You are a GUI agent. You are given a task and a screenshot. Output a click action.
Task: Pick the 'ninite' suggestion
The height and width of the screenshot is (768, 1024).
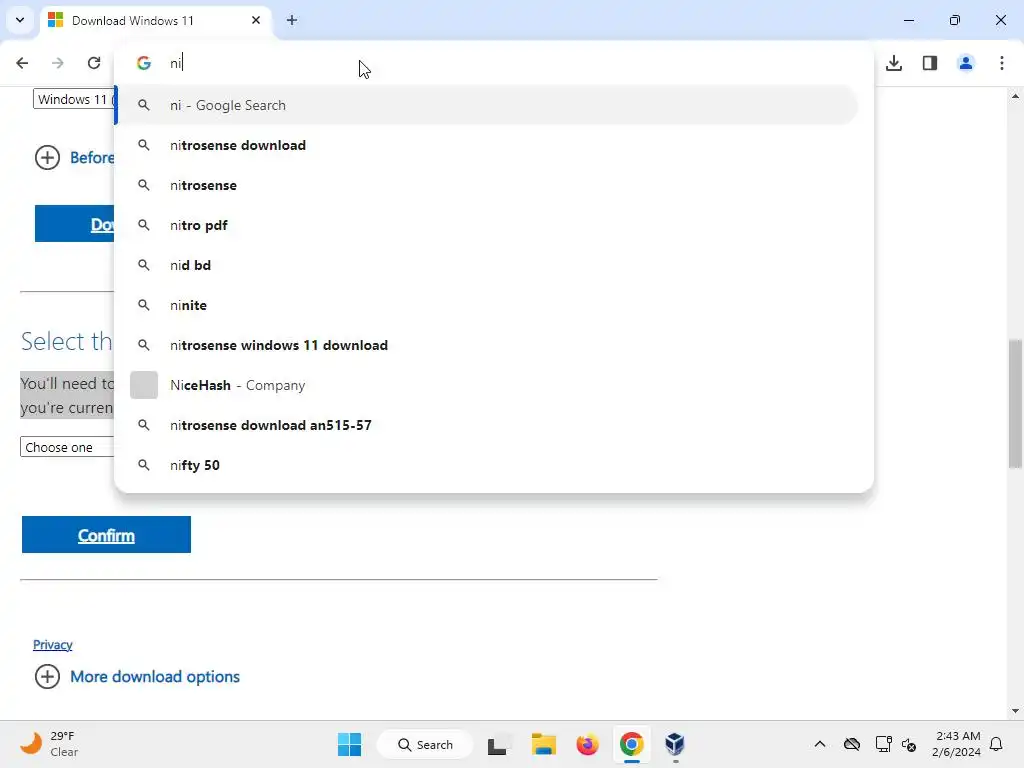(487, 305)
